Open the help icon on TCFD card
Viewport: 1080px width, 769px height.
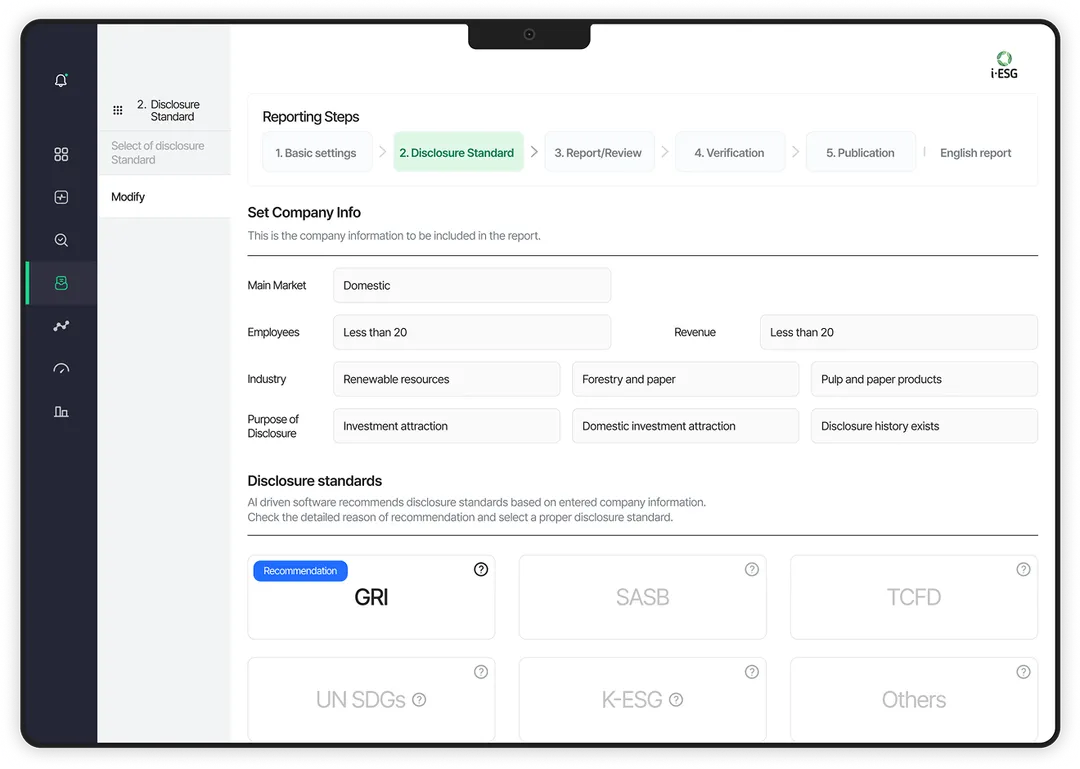(1023, 569)
